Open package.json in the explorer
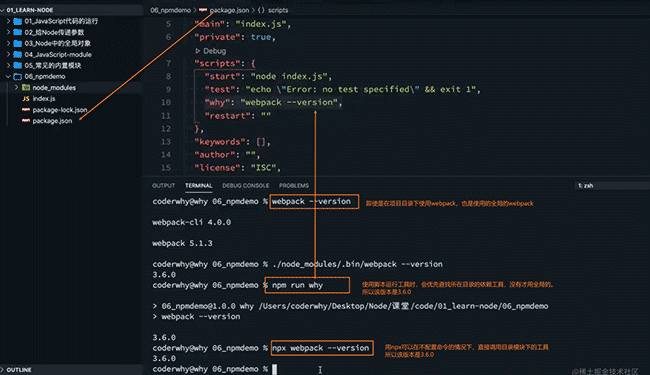This screenshot has height=375, width=650. (x=52, y=121)
